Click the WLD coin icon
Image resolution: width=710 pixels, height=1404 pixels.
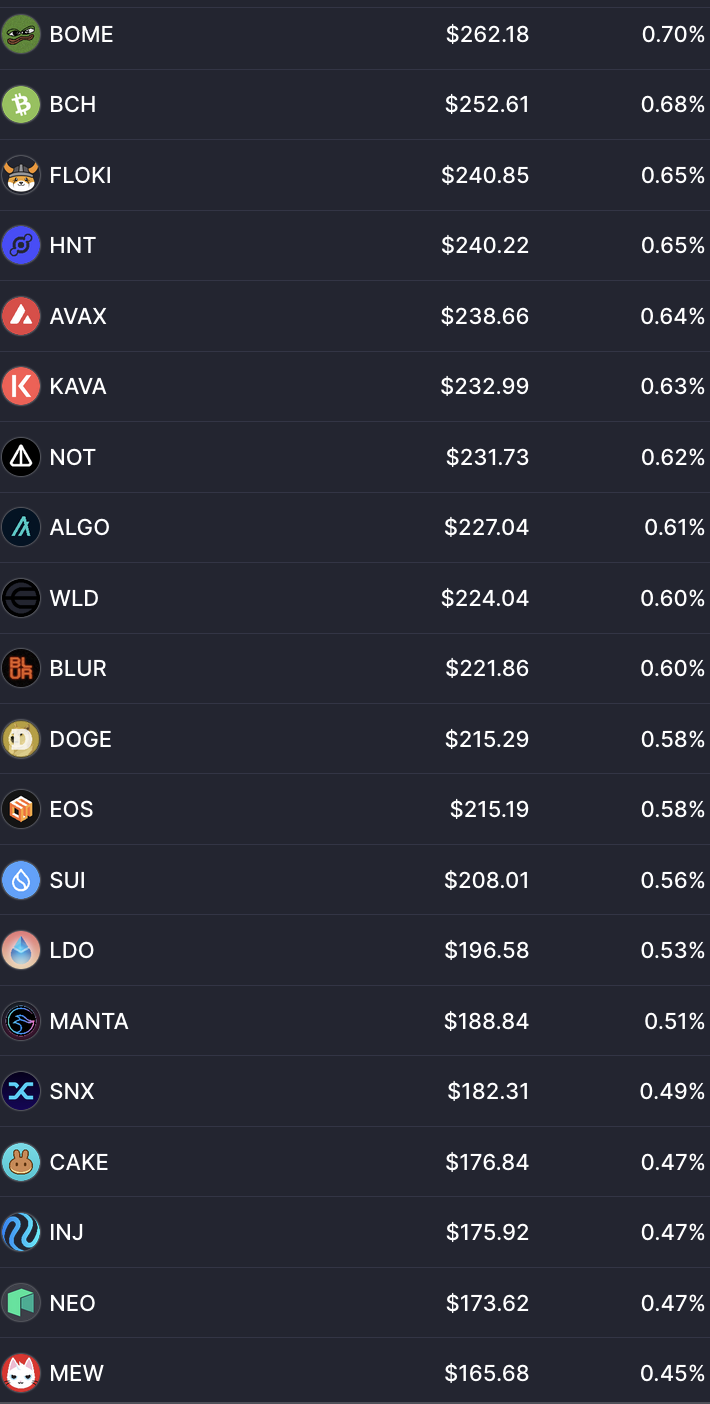[x=21, y=599]
